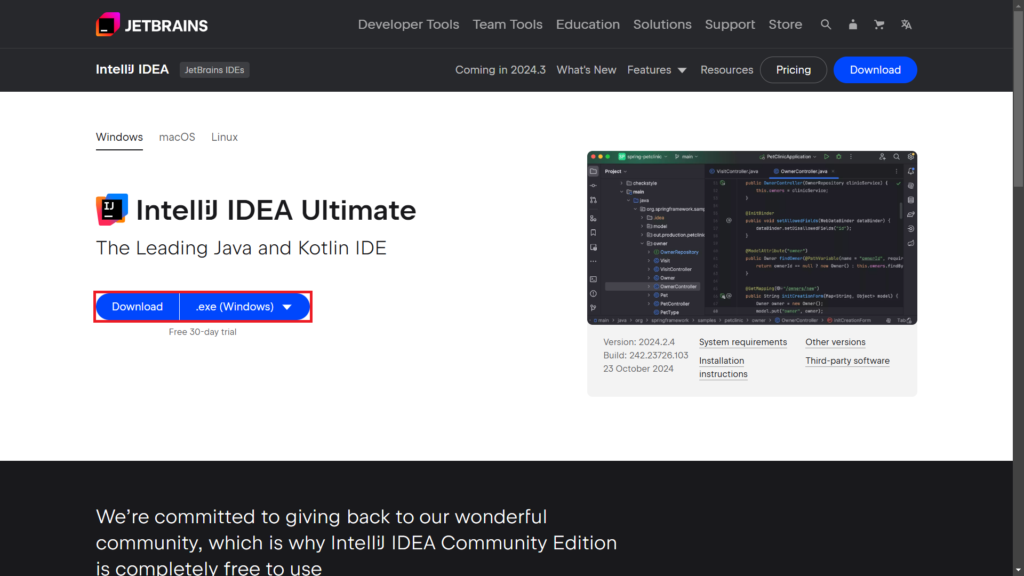This screenshot has width=1024, height=576.
Task: Select the Windows tab
Action: 120,137
